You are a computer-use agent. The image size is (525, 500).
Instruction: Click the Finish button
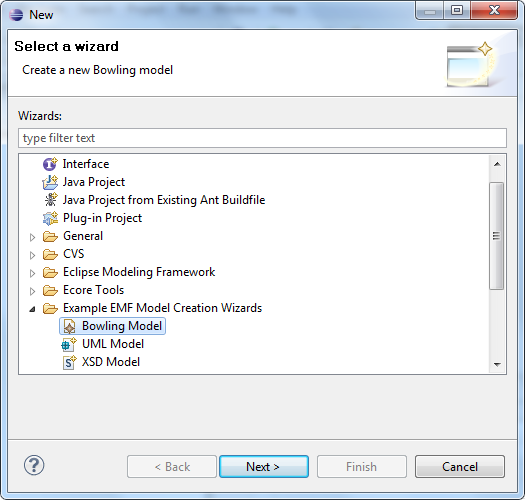click(x=362, y=467)
